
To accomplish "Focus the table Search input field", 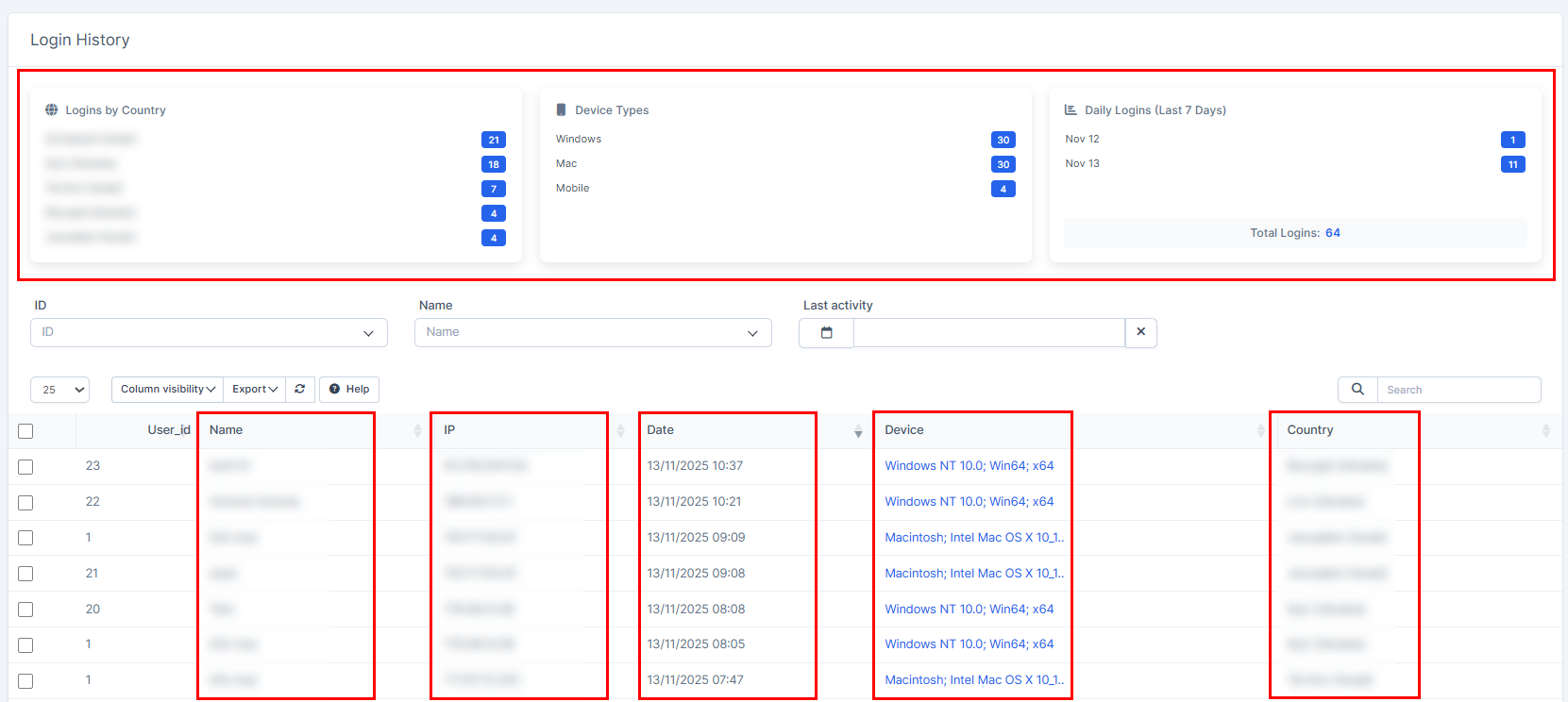I will click(1458, 390).
